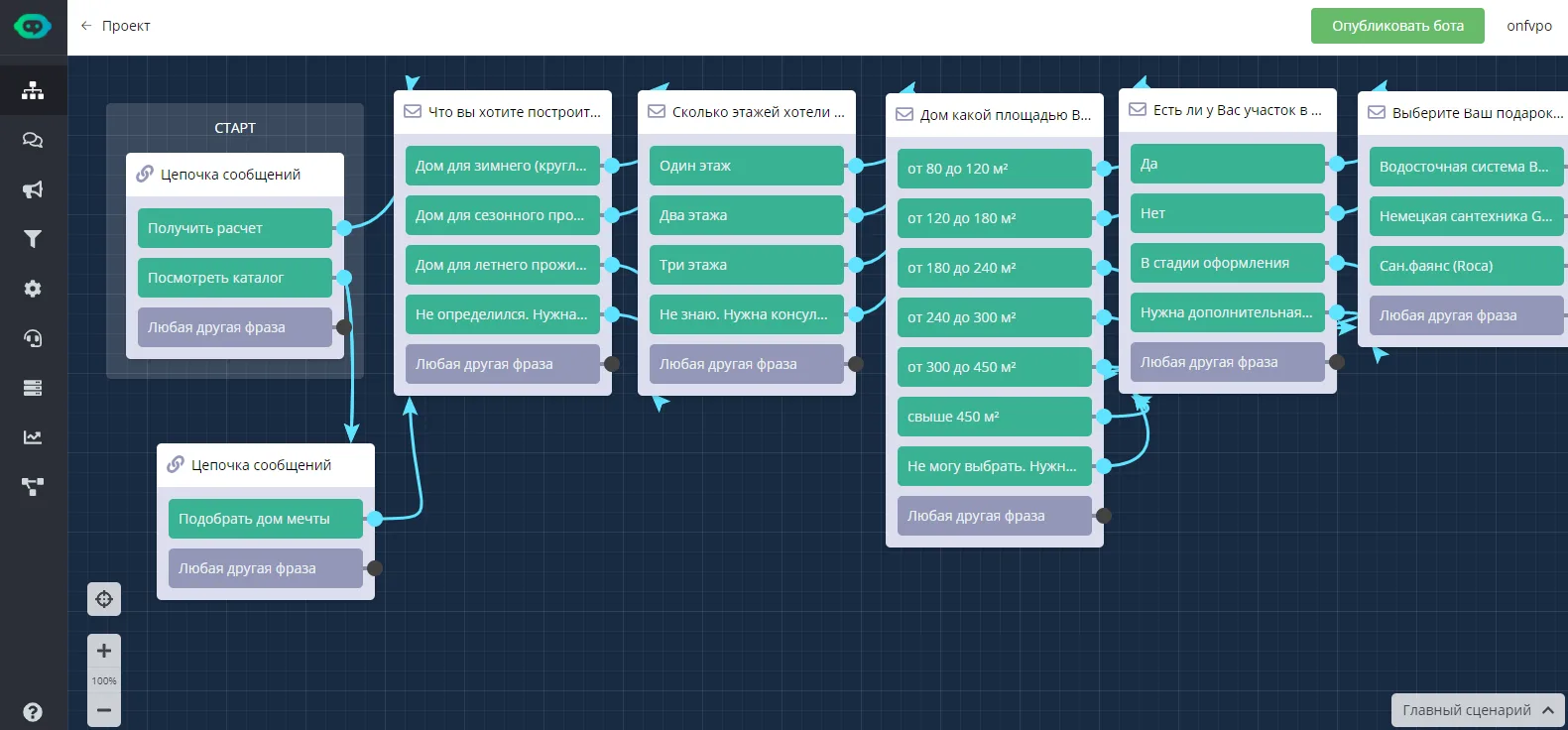Select Не определился. Нужна... option
The image size is (1568, 730).
[503, 314]
